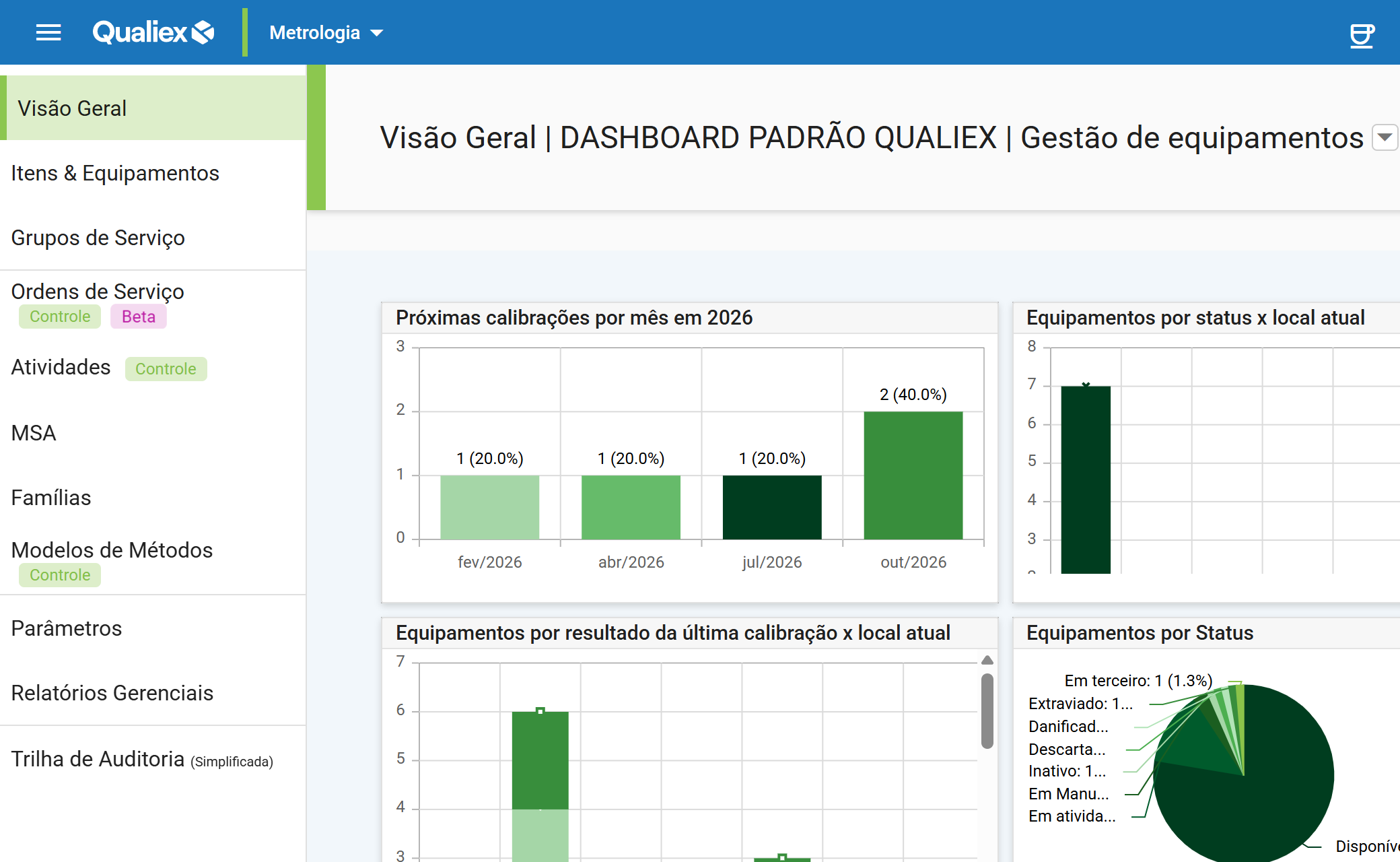The image size is (1400, 862).
Task: Click the fev/2026 bar in calibrations chart
Action: 489,507
